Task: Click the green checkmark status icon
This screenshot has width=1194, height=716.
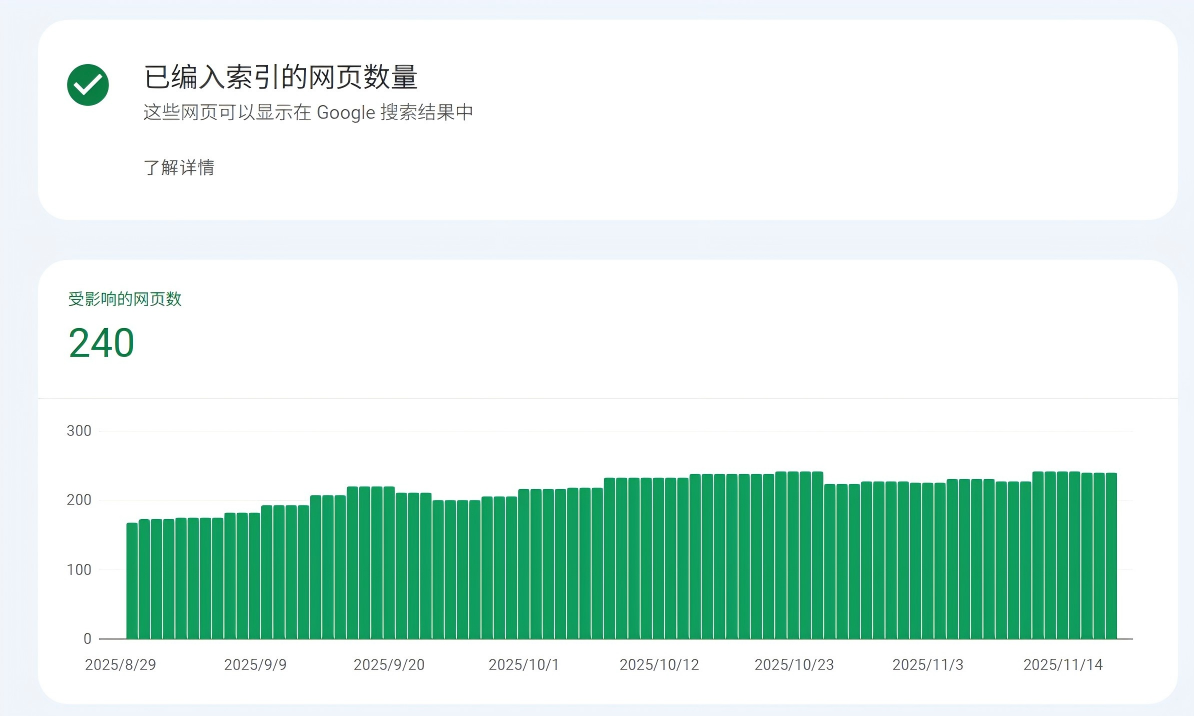Action: point(88,84)
